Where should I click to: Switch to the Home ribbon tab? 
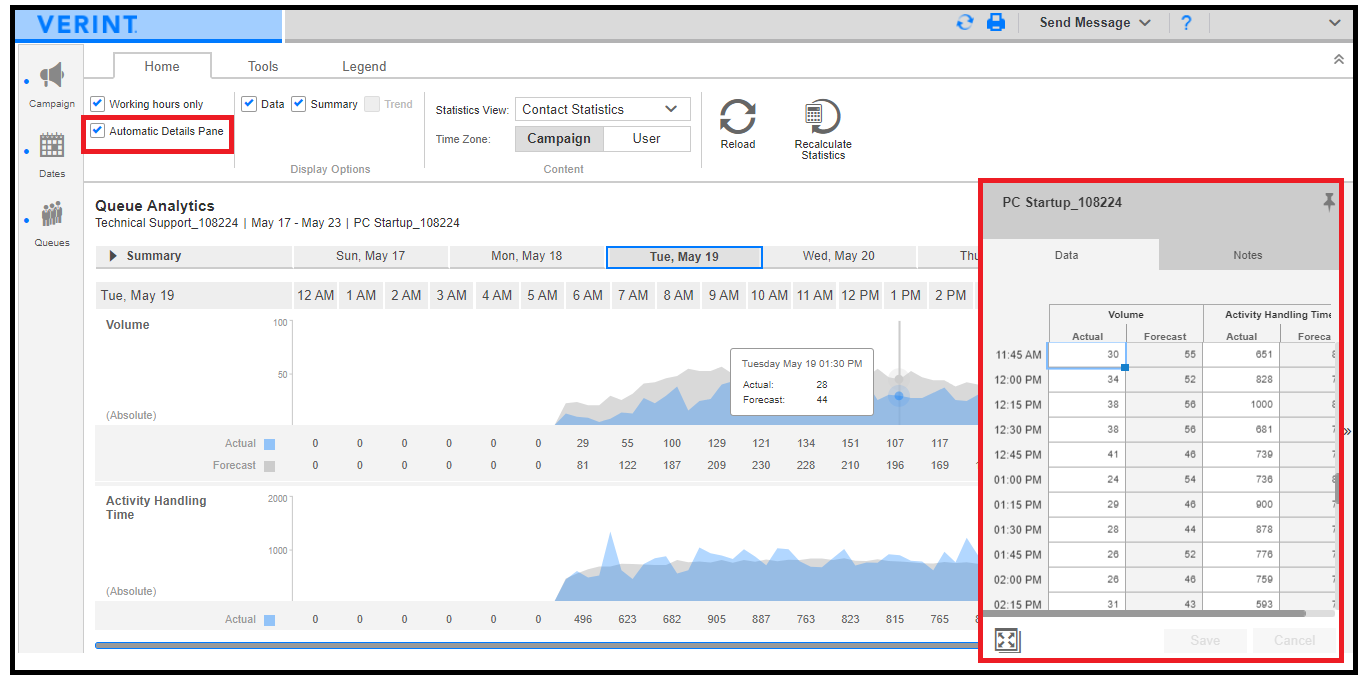162,67
